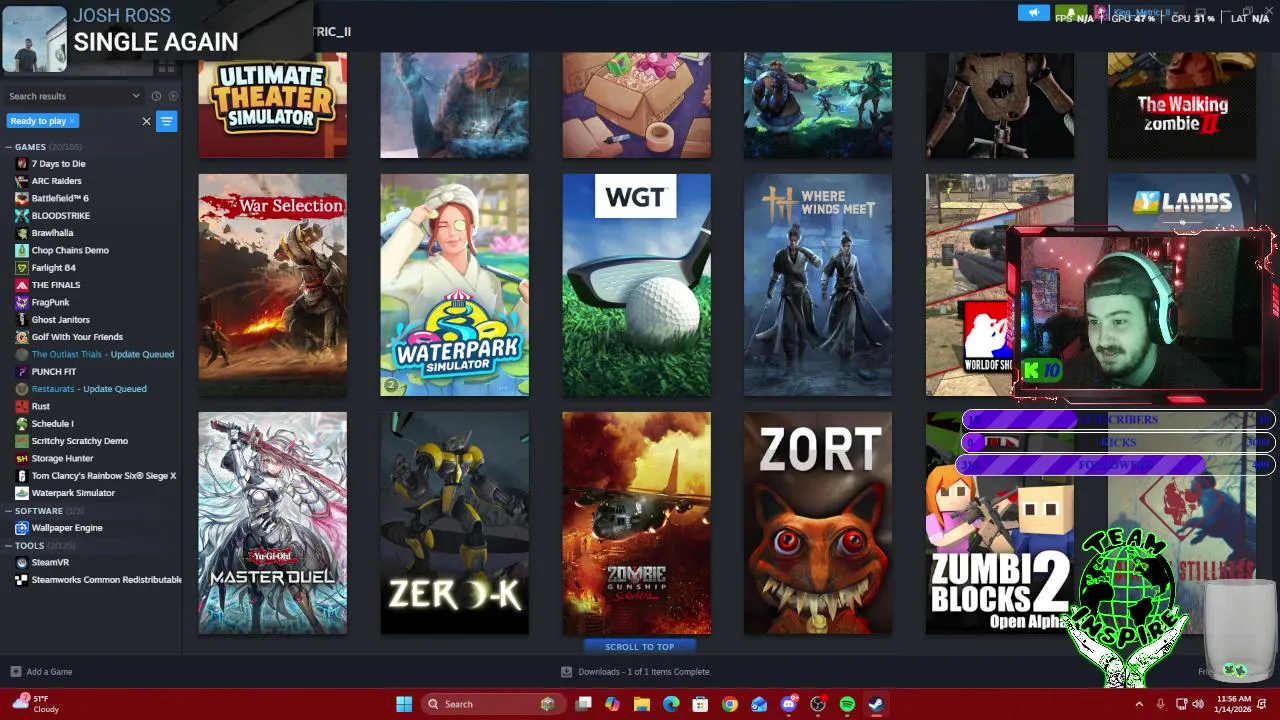The height and width of the screenshot is (720, 1280).
Task: Click the Schedule I icon
Action: tap(22, 424)
